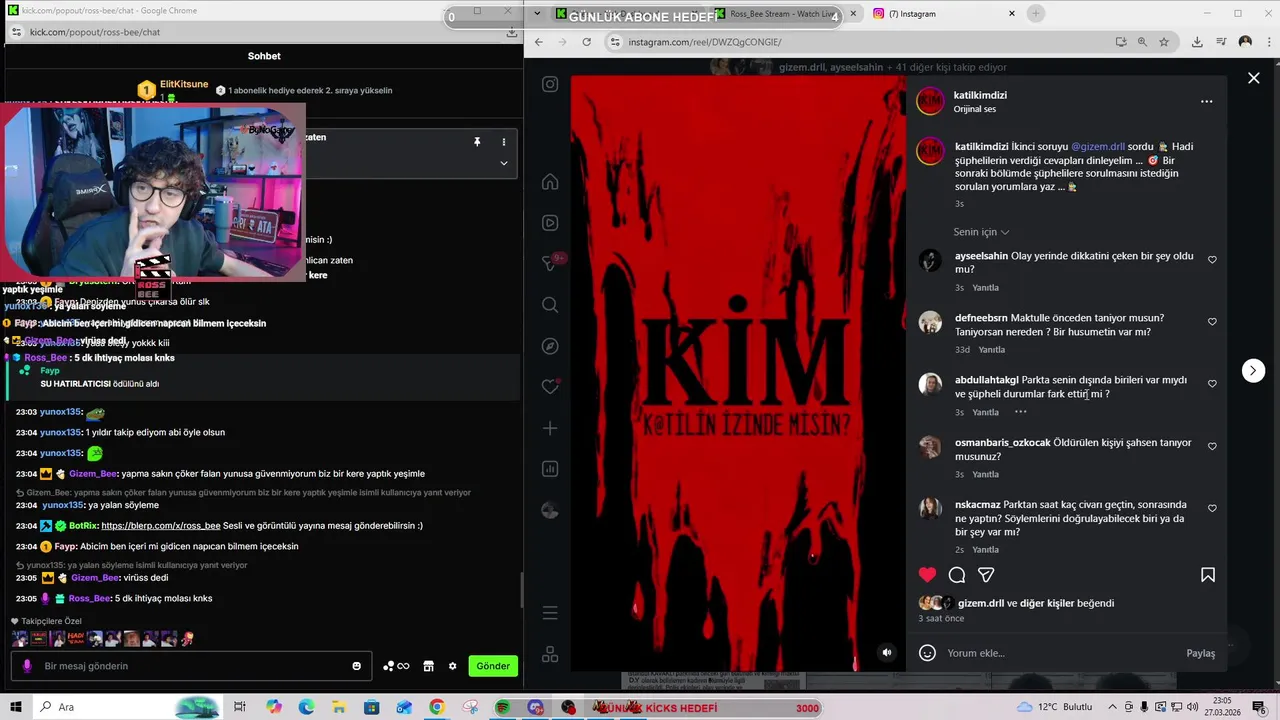Viewport: 1280px width, 720px height.
Task: Switch to the Ross_Bee Stream tab
Action: pos(785,14)
